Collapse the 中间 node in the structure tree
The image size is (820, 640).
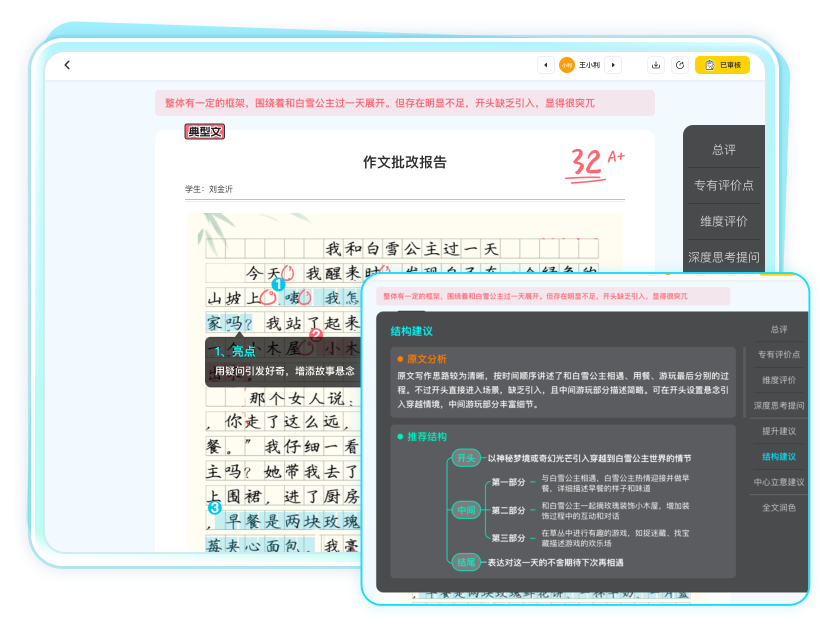(465, 508)
